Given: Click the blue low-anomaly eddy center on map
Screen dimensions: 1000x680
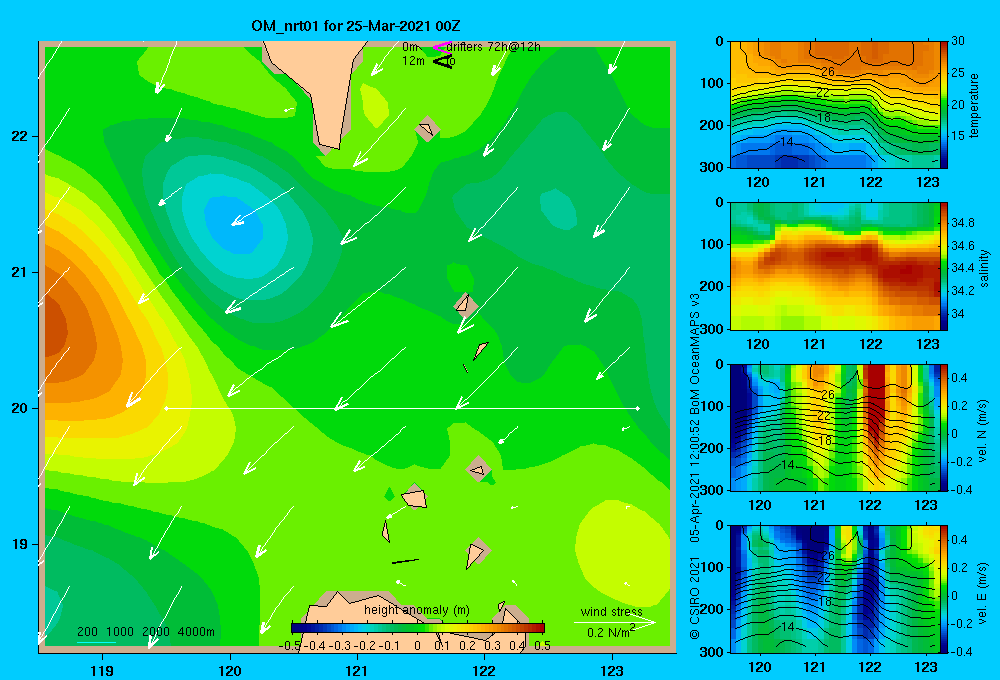Looking at the screenshot, I should [x=235, y=223].
